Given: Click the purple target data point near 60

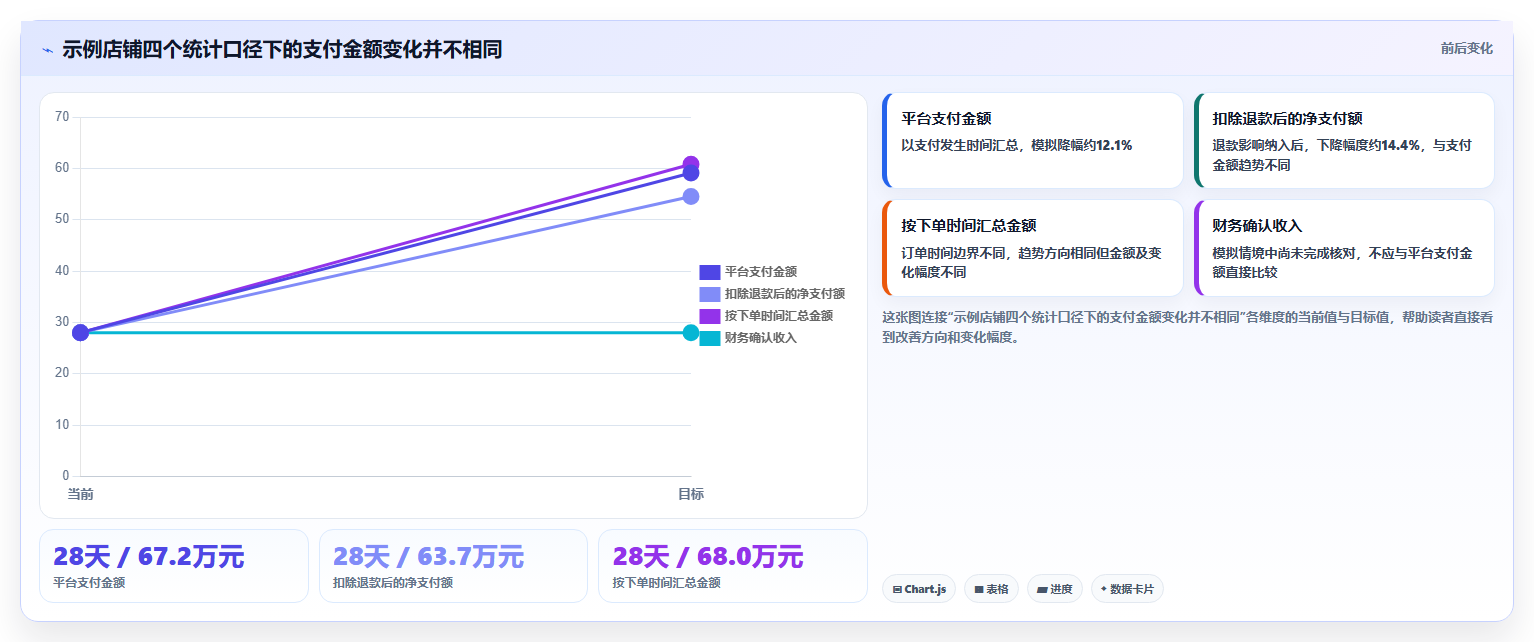Looking at the screenshot, I should click(691, 164).
